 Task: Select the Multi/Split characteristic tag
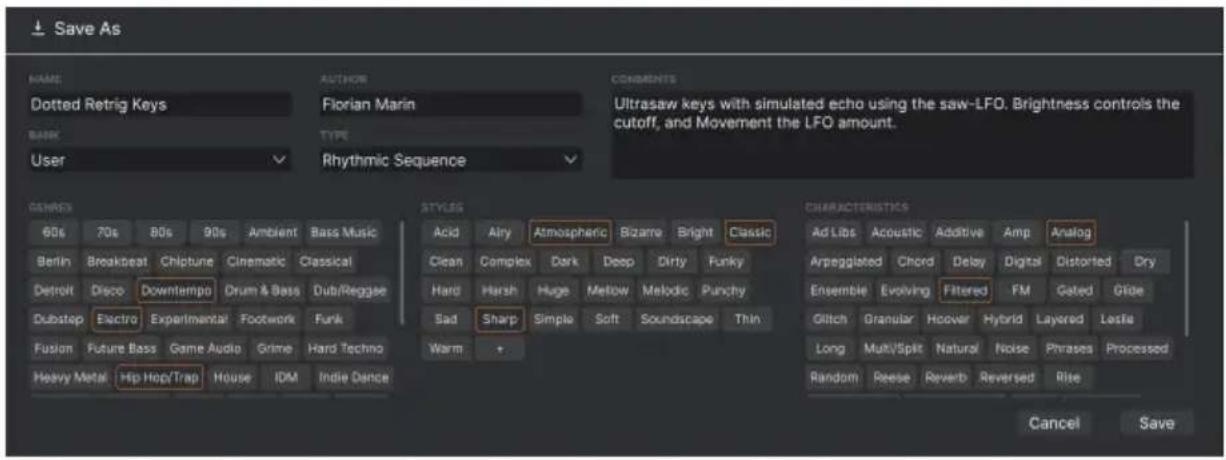pos(893,349)
